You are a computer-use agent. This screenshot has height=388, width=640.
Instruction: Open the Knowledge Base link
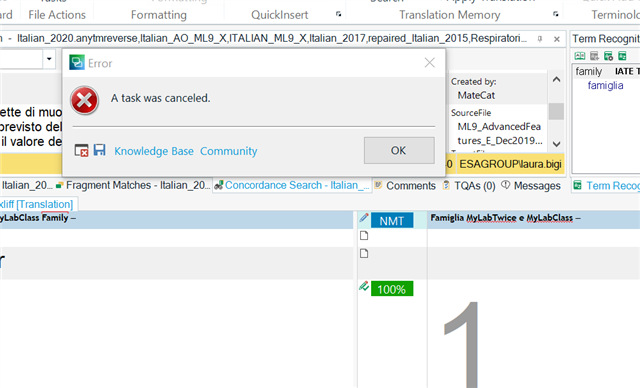point(154,151)
